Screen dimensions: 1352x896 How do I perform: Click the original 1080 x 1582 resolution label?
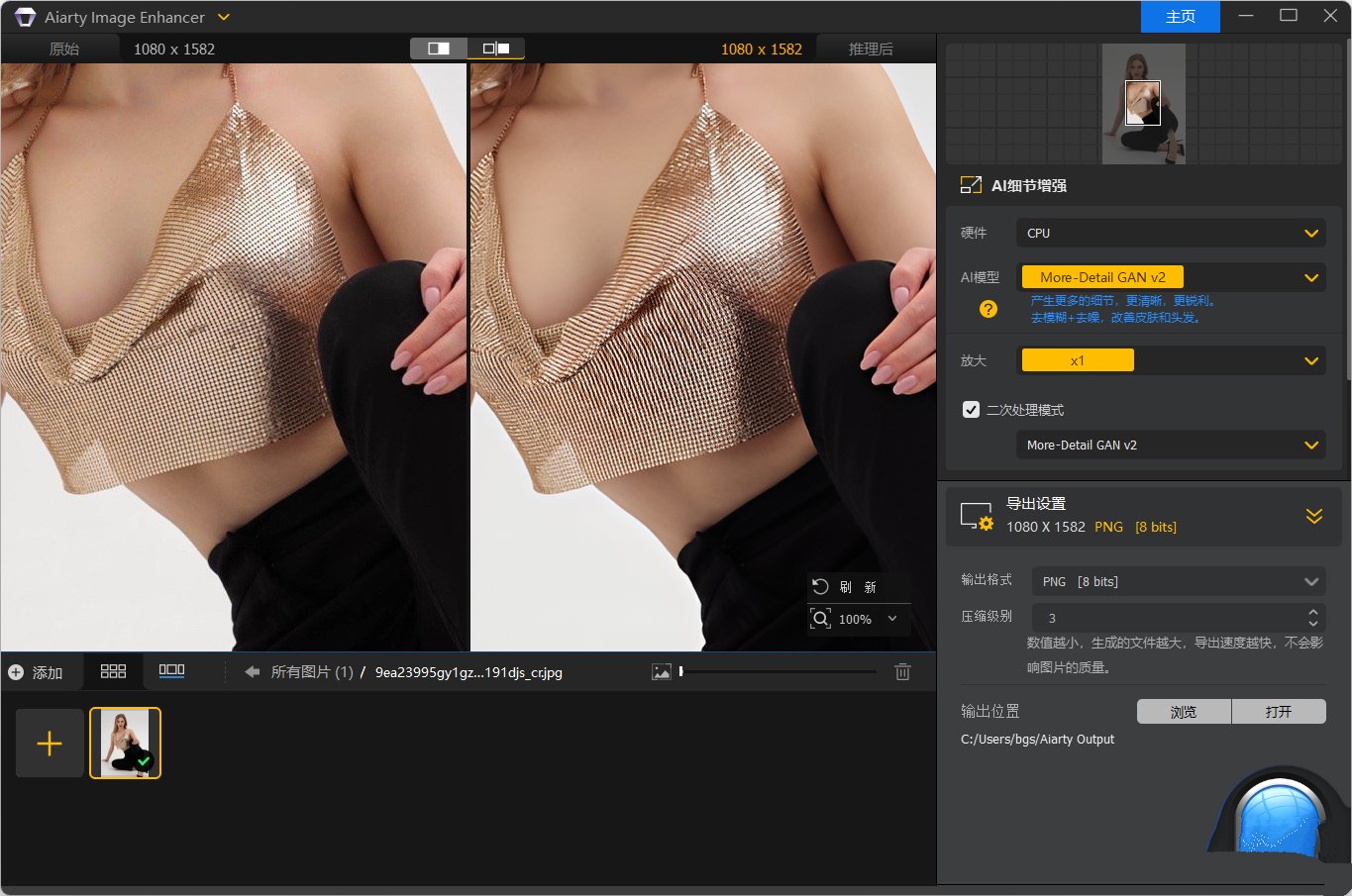[174, 49]
